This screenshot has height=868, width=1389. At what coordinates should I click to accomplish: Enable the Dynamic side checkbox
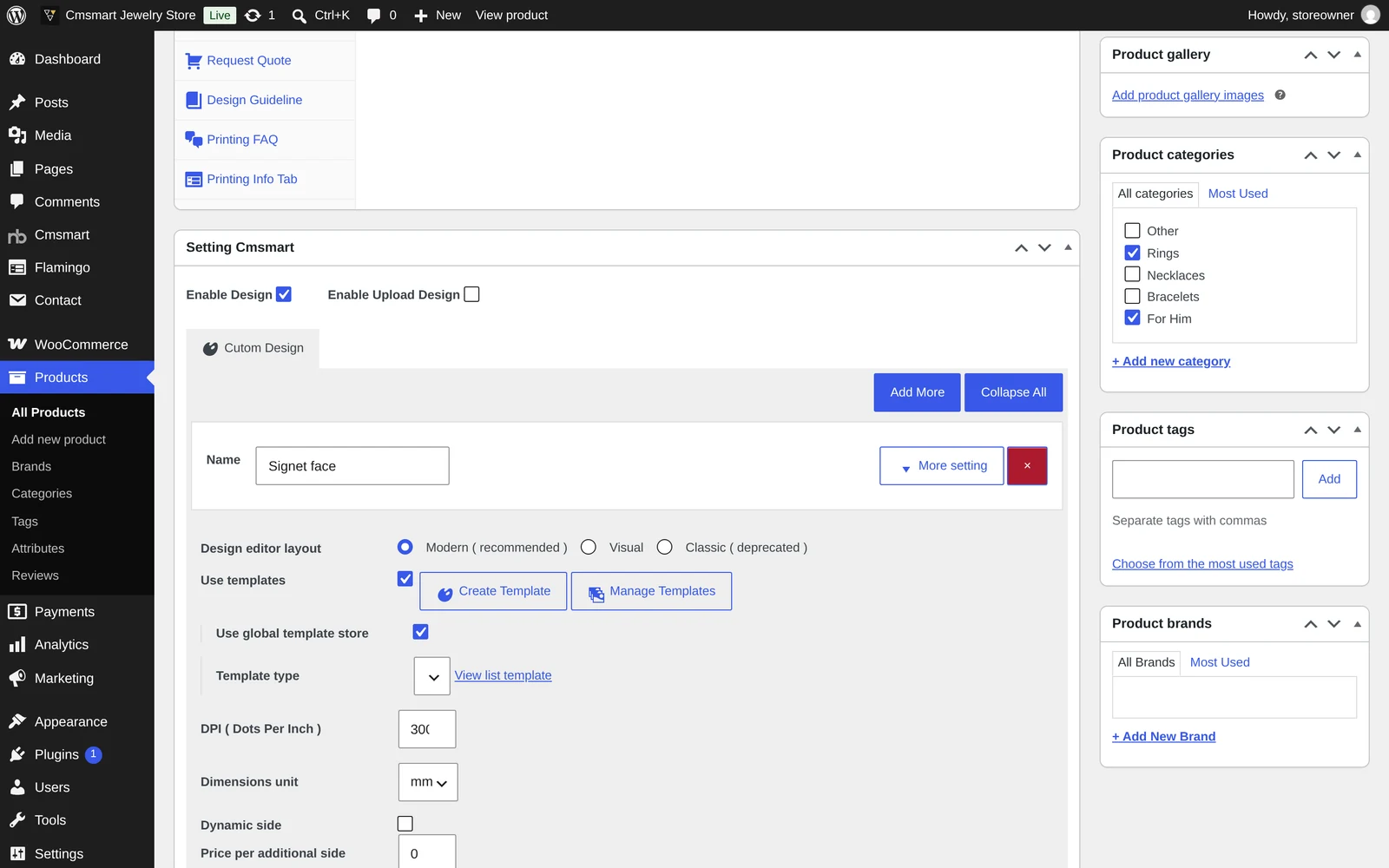click(x=405, y=824)
